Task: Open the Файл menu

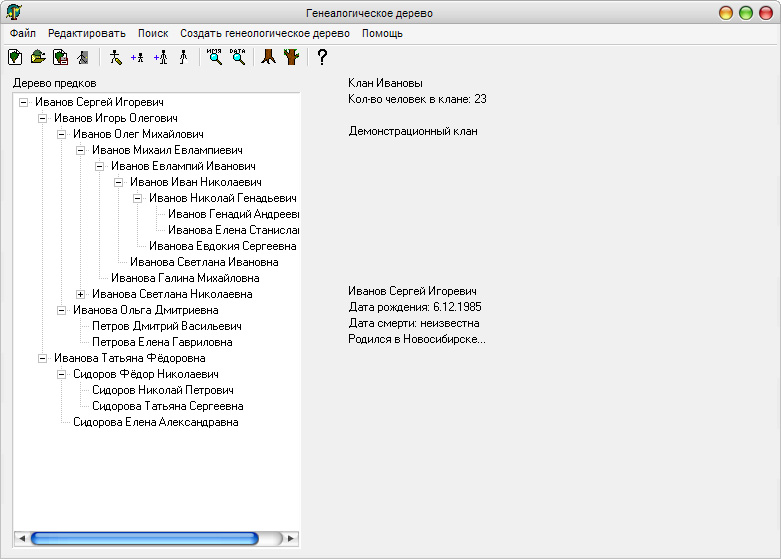Action: tap(22, 33)
